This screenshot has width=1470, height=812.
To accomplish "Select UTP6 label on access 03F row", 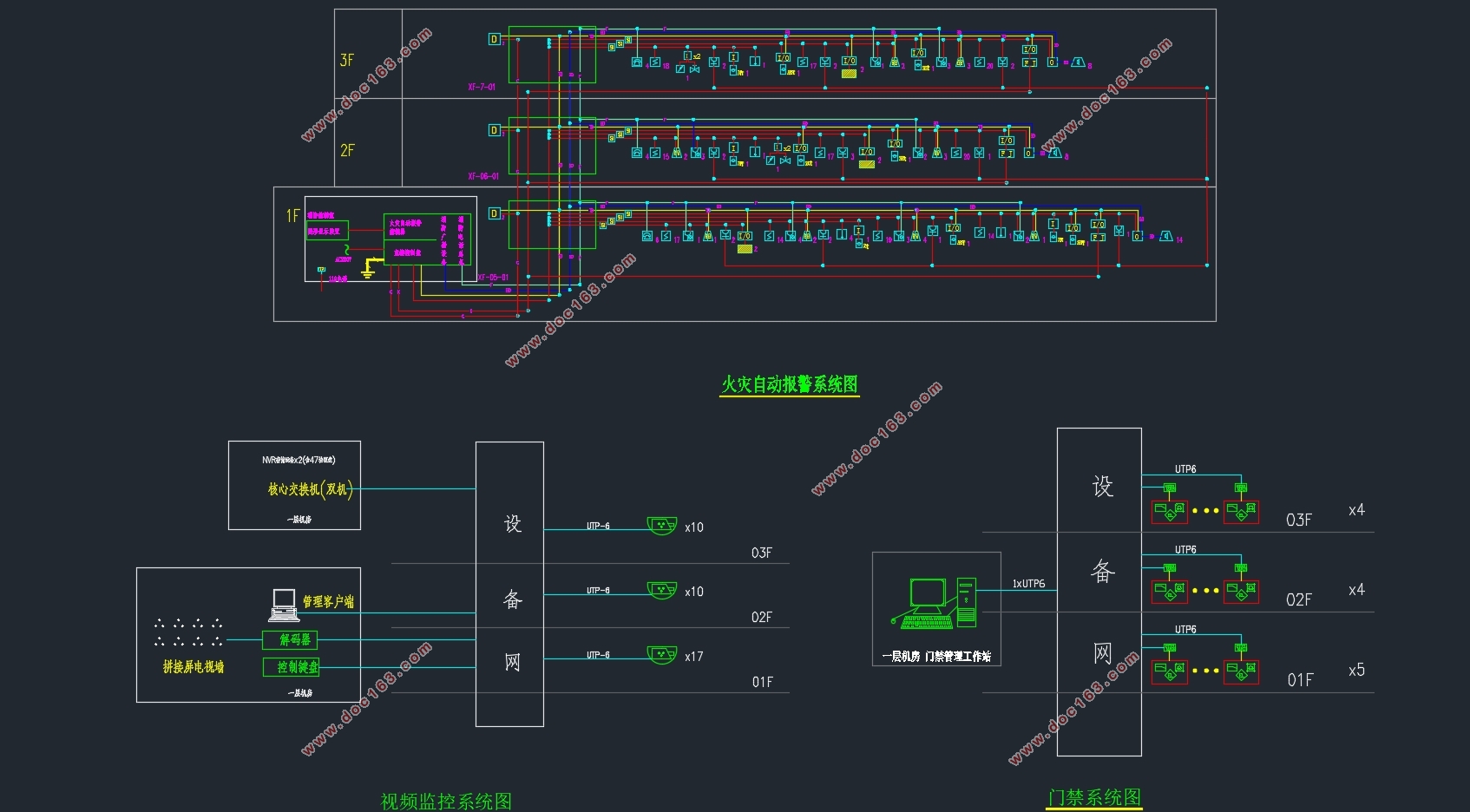I will pos(1185,469).
